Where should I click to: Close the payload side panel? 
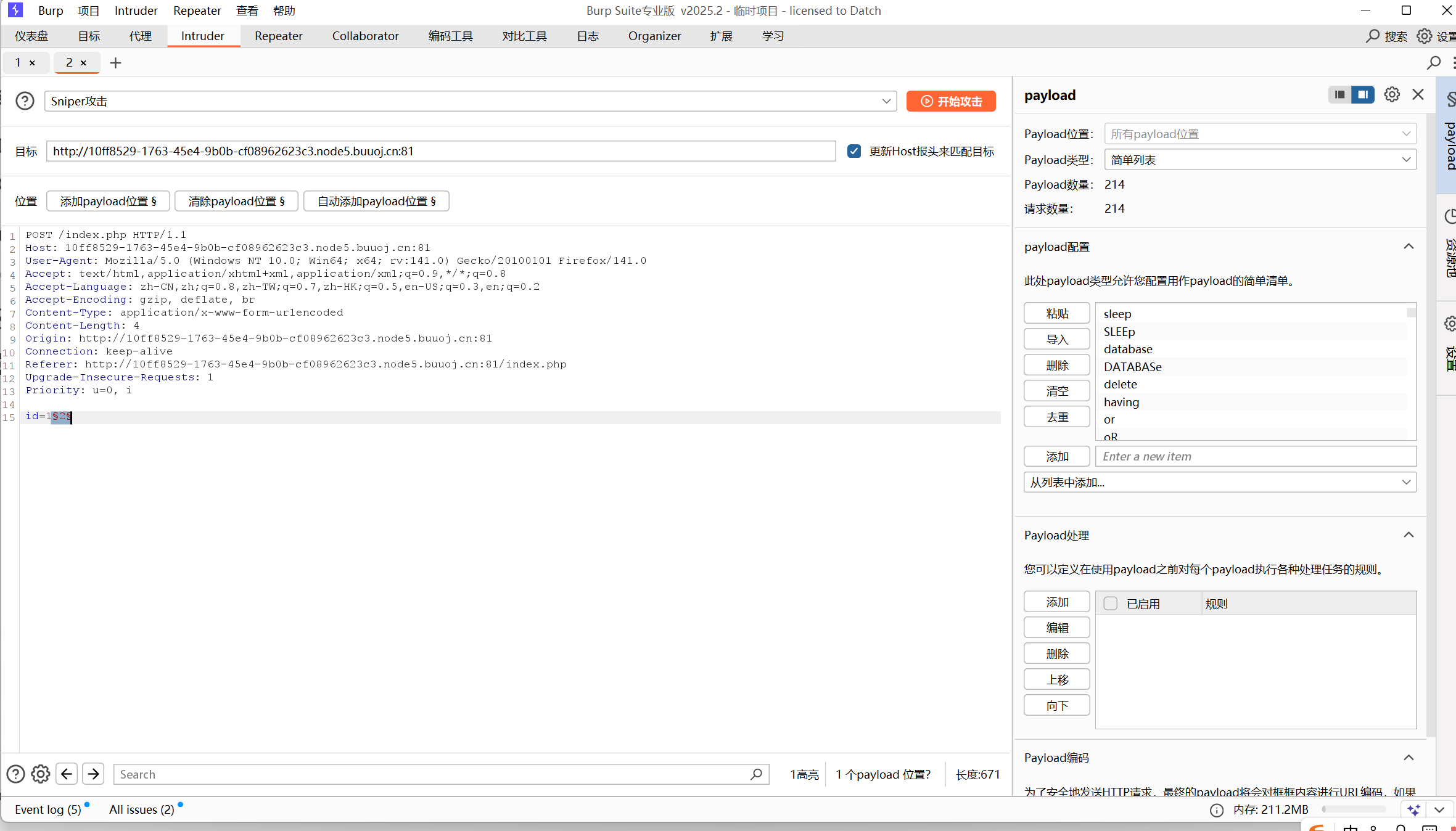(1418, 94)
